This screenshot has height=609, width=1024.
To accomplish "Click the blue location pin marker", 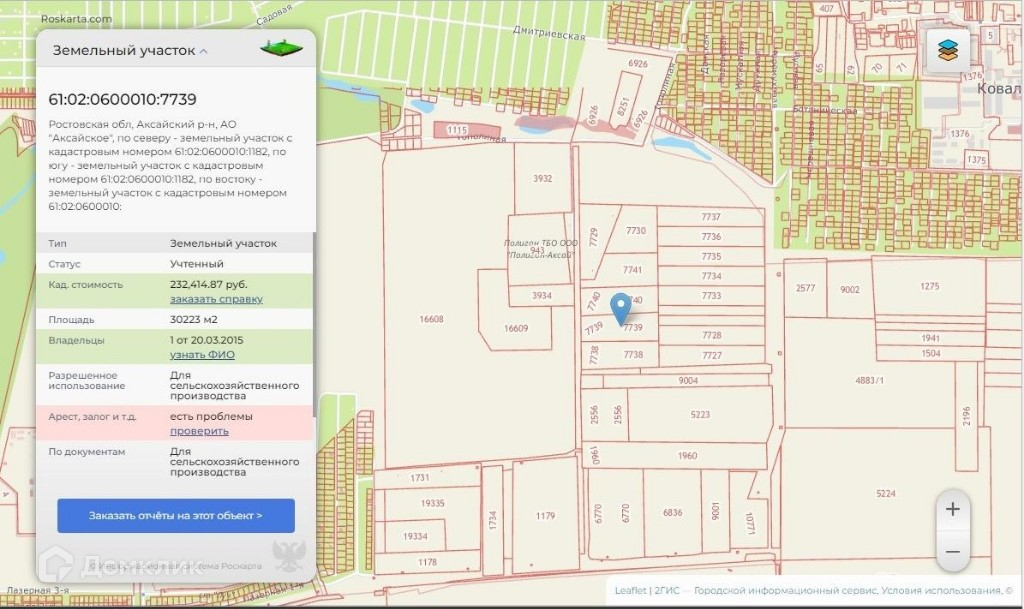I will (620, 309).
